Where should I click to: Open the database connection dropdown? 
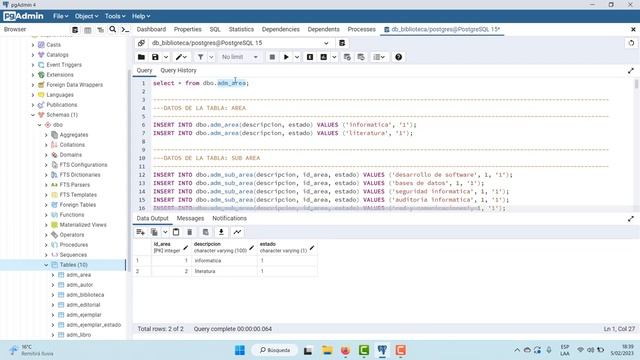point(326,43)
